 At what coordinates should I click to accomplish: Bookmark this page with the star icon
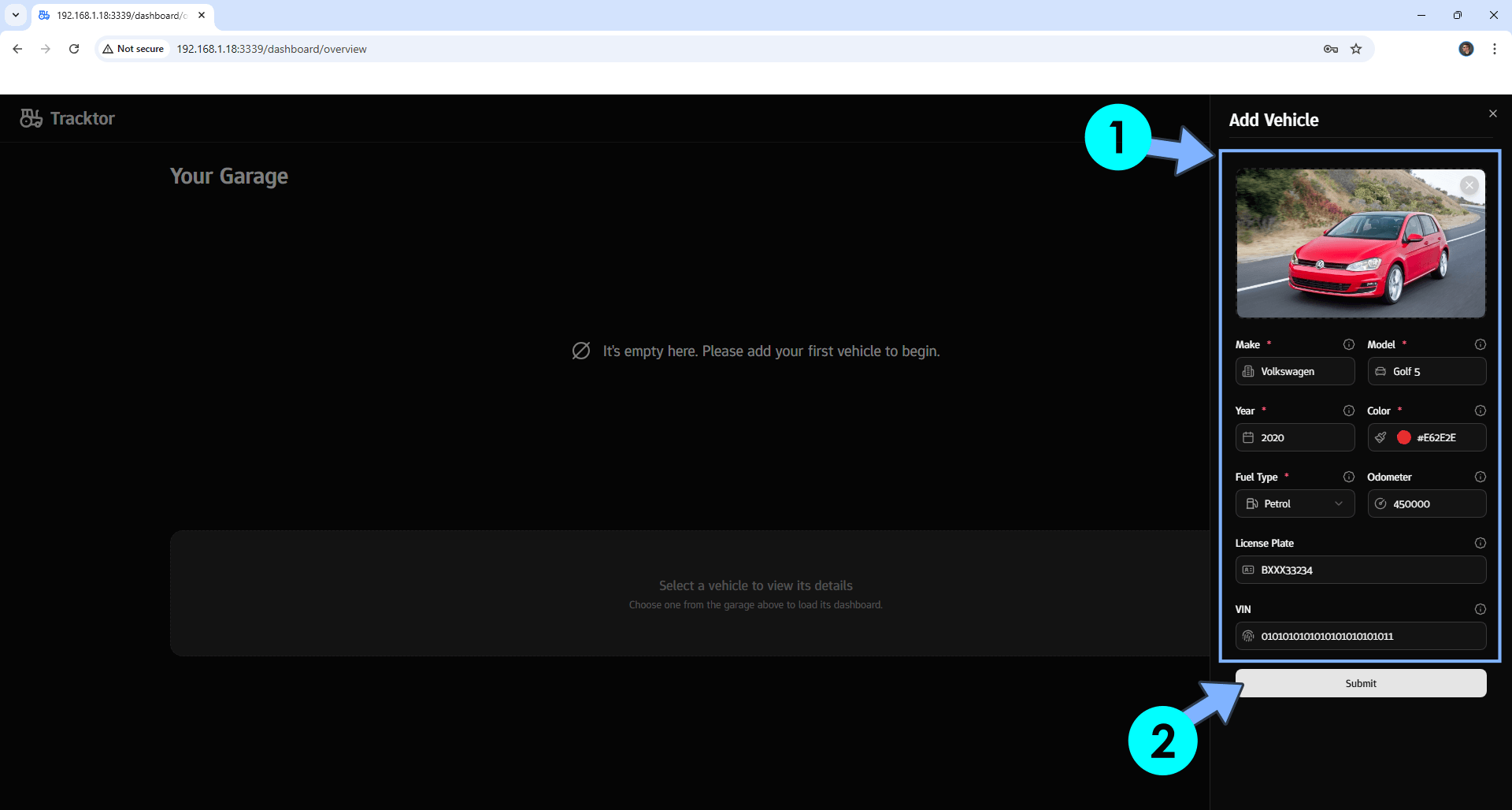coord(1355,49)
